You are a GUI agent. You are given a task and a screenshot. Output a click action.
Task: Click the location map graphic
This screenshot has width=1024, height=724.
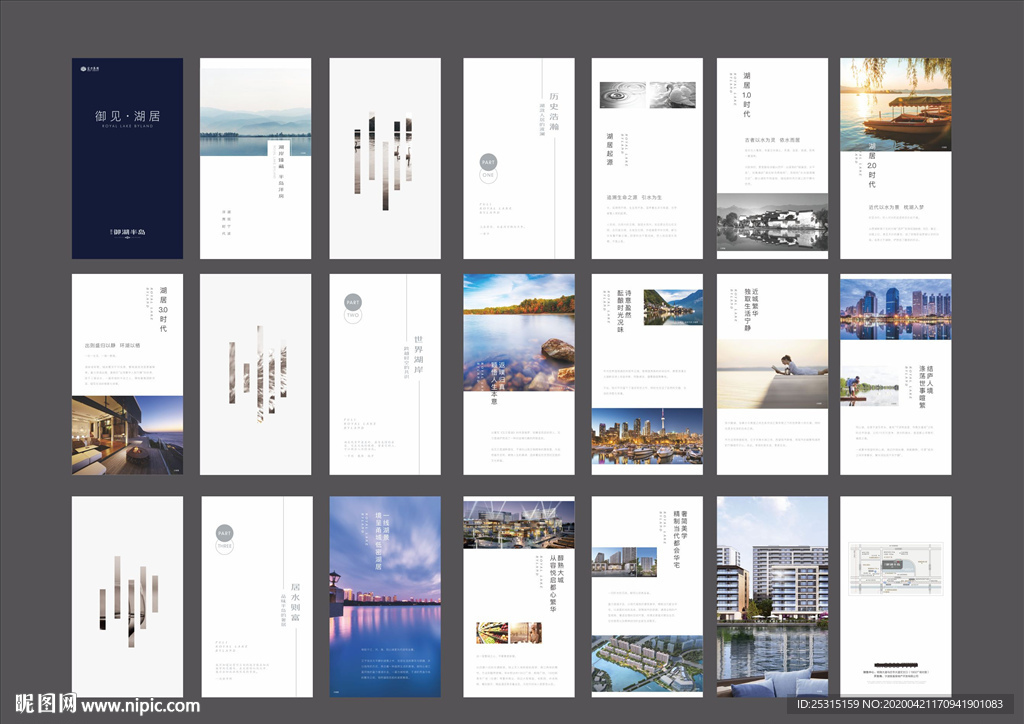coord(895,569)
